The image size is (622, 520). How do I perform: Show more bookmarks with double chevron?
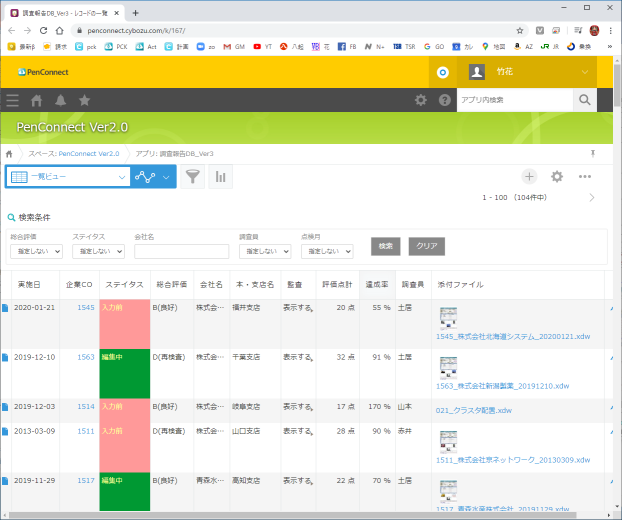(610, 47)
